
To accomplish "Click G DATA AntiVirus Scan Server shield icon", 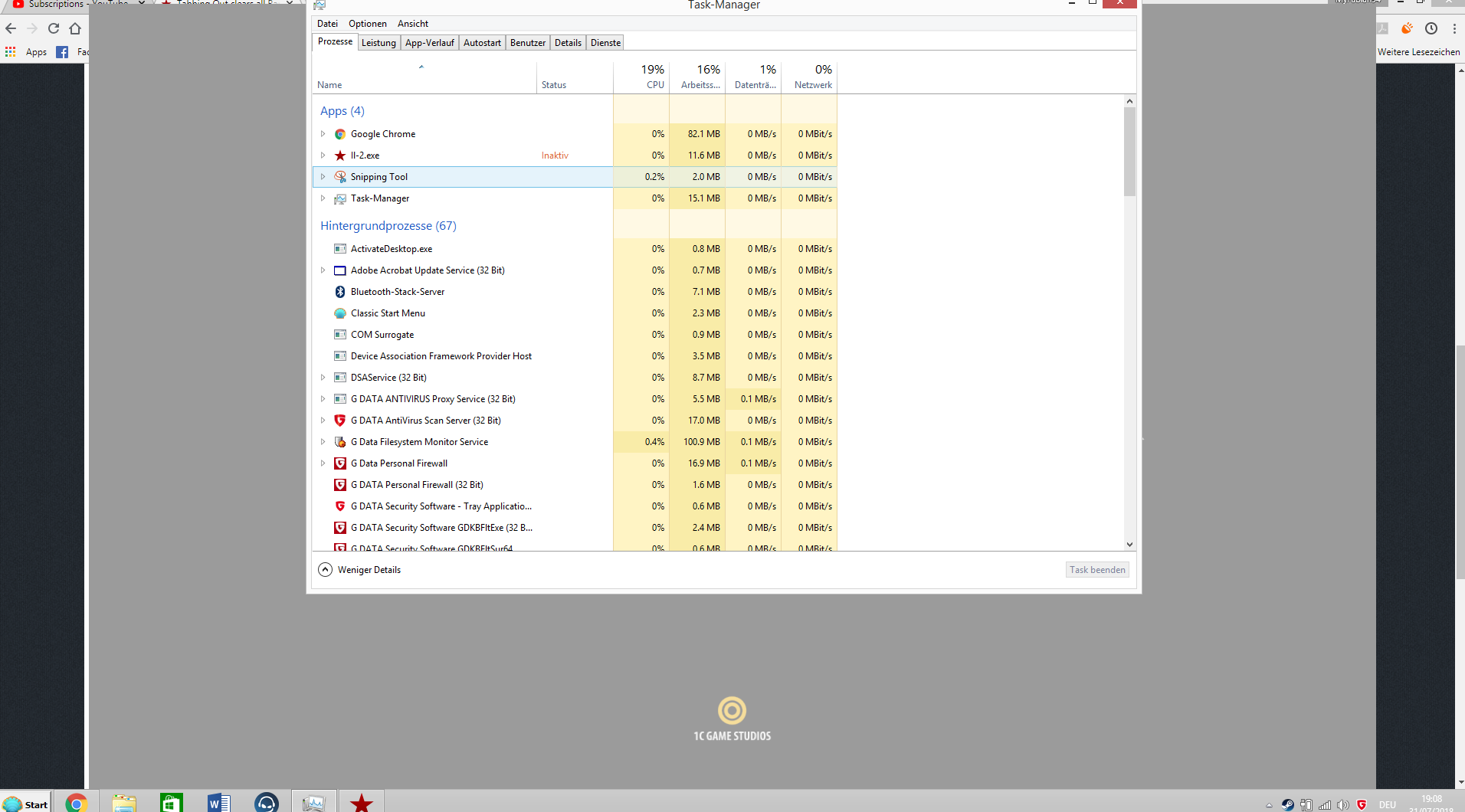I will [x=340, y=421].
